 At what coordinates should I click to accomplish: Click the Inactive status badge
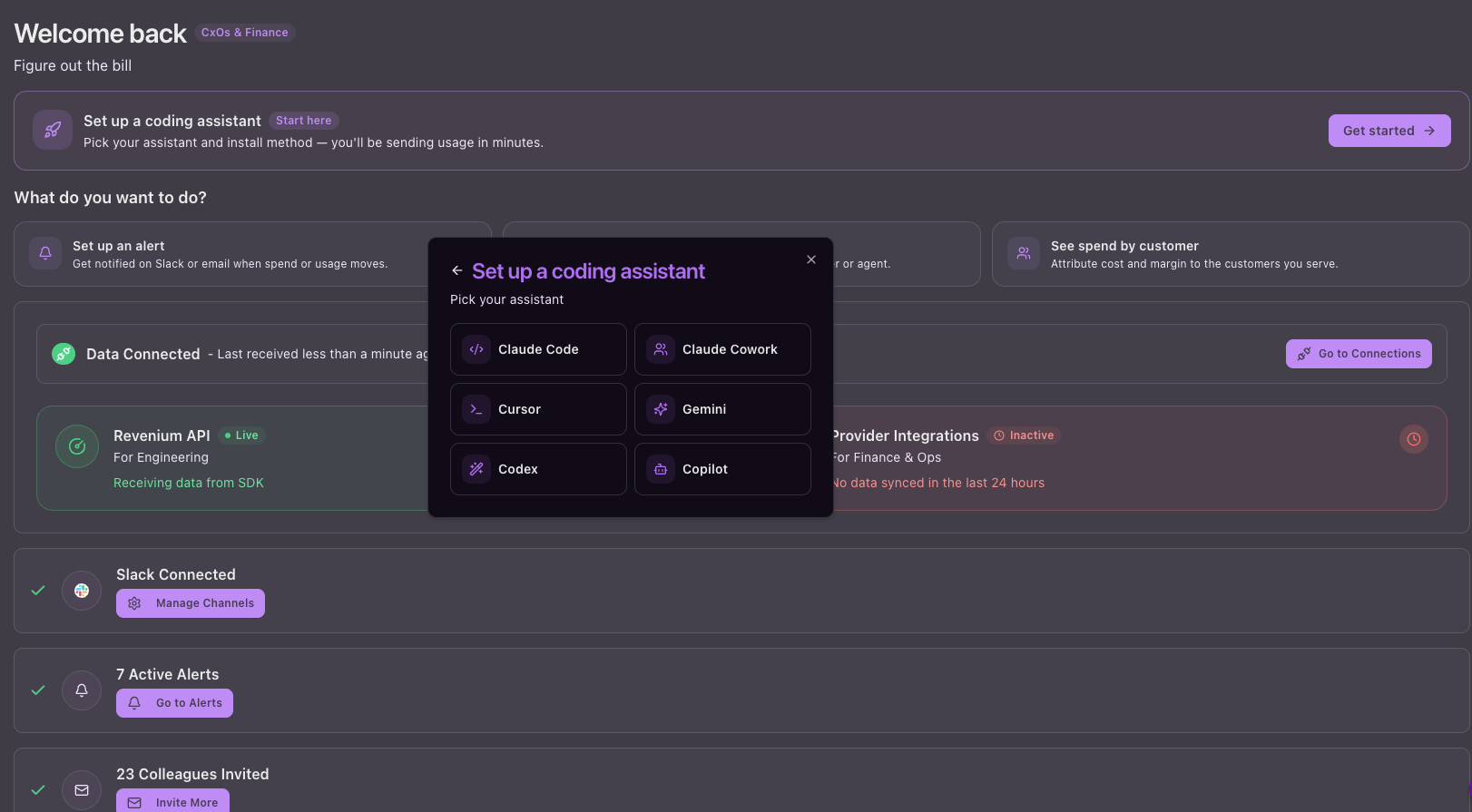pyautogui.click(x=1024, y=435)
